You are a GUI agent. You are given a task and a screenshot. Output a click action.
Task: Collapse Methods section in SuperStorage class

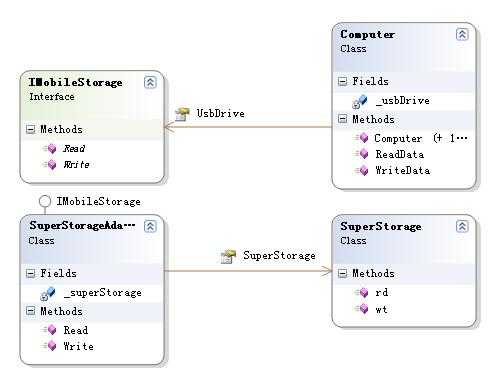click(342, 274)
